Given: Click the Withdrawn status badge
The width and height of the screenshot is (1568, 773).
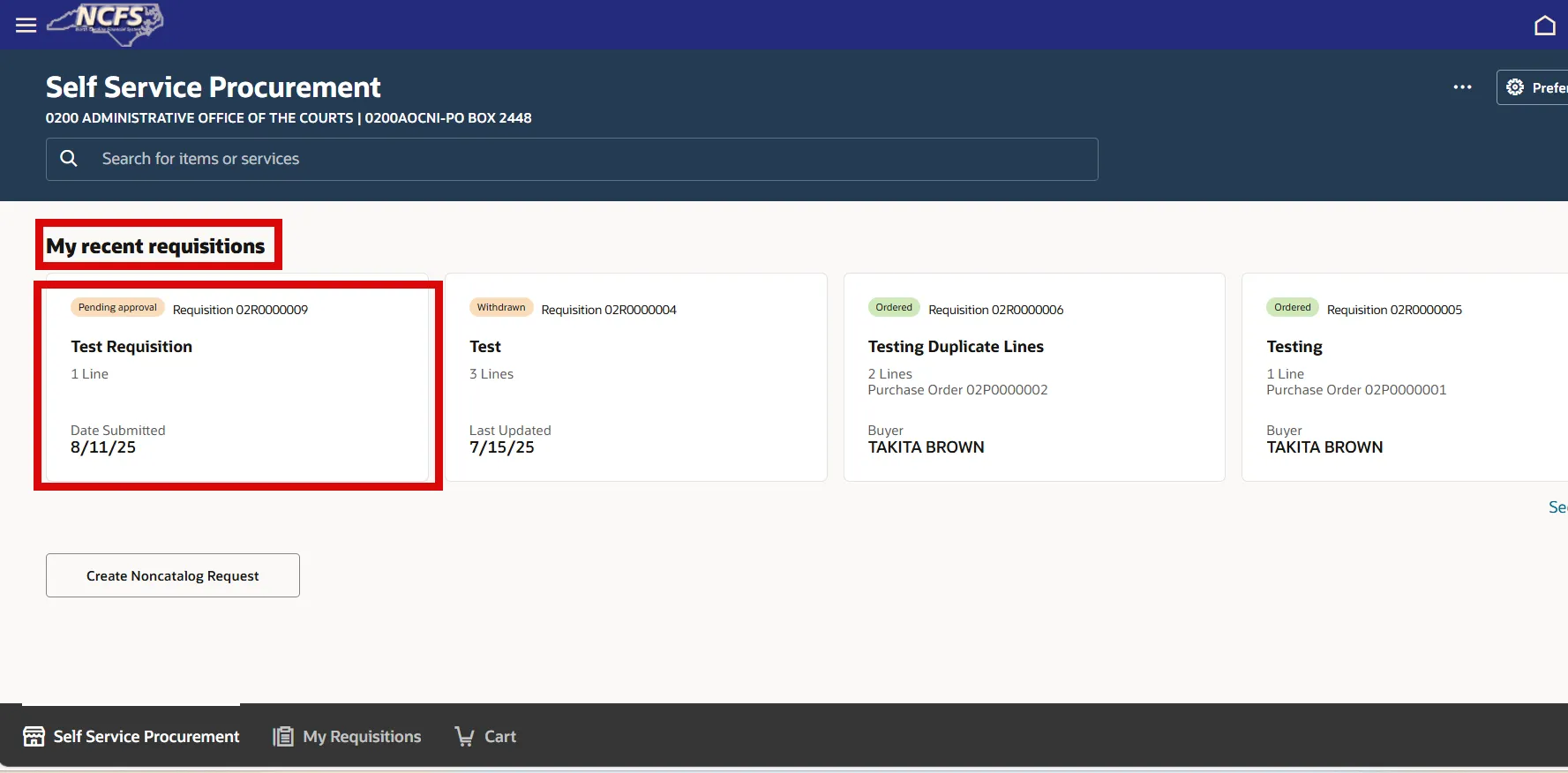Looking at the screenshot, I should [501, 308].
